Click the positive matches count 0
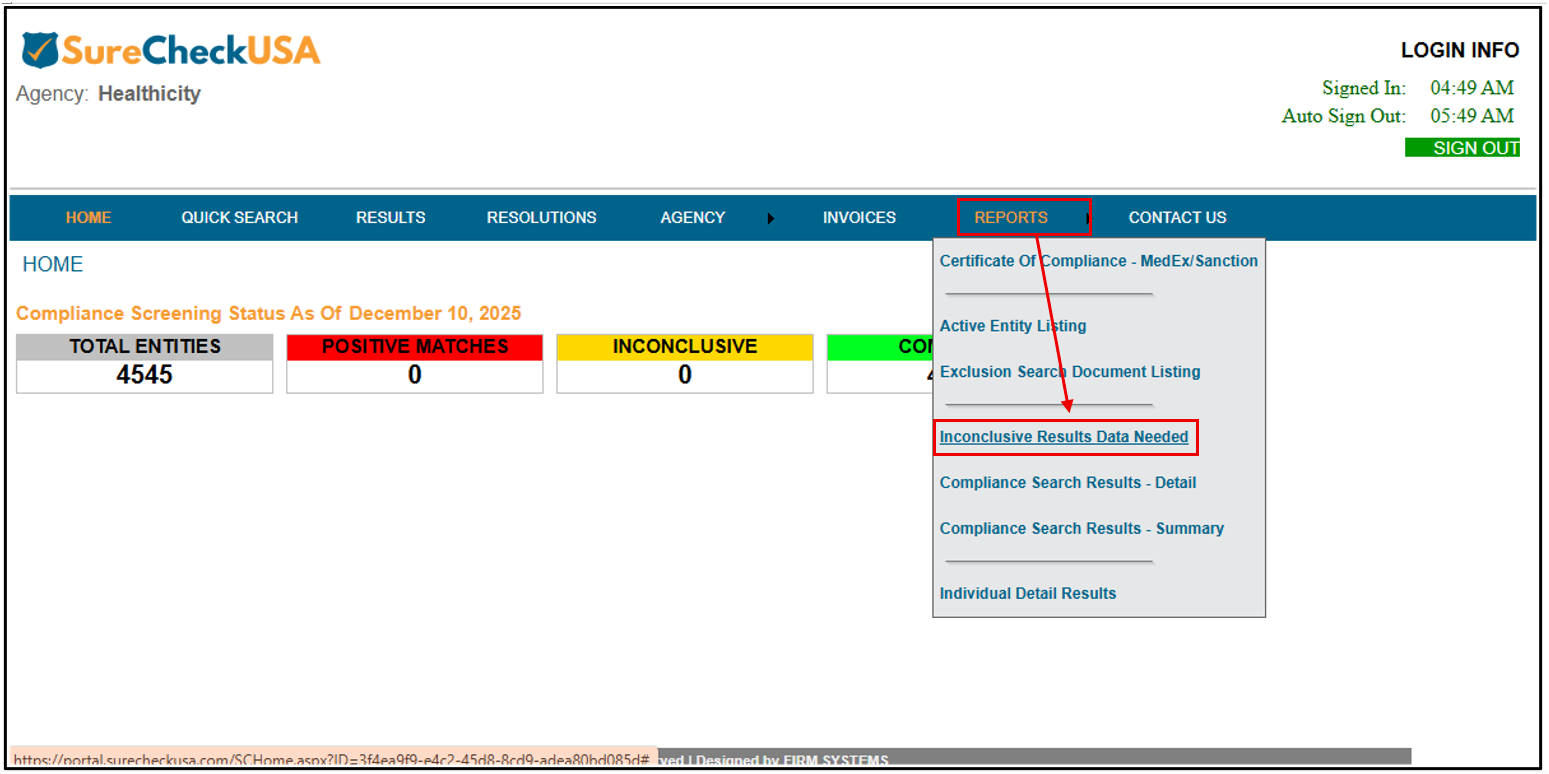This screenshot has height=774, width=1549. point(415,376)
